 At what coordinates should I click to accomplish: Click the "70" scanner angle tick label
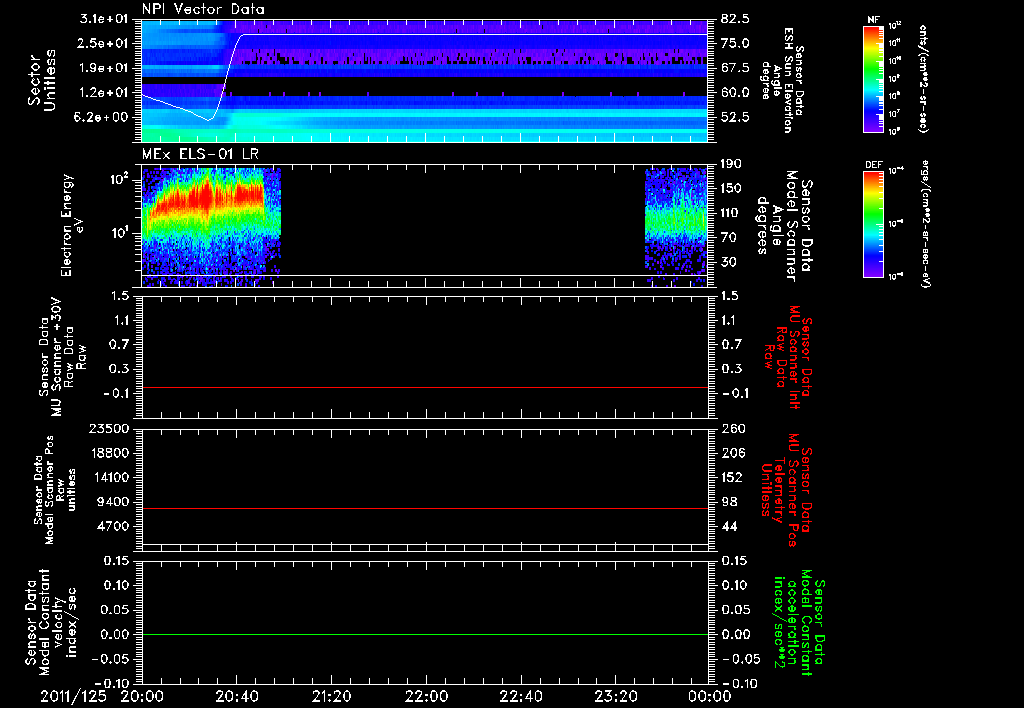728,238
